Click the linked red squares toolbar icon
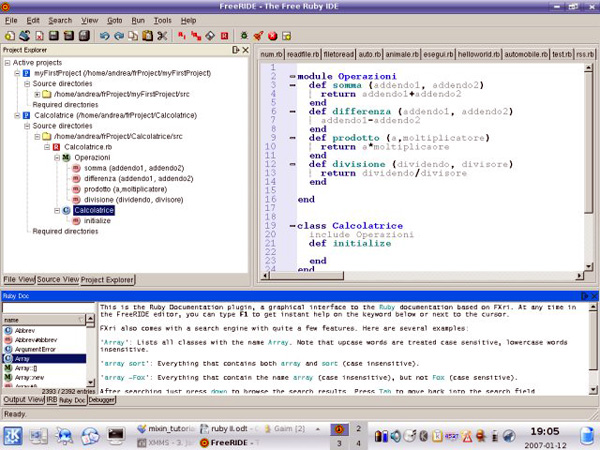 [196, 36]
